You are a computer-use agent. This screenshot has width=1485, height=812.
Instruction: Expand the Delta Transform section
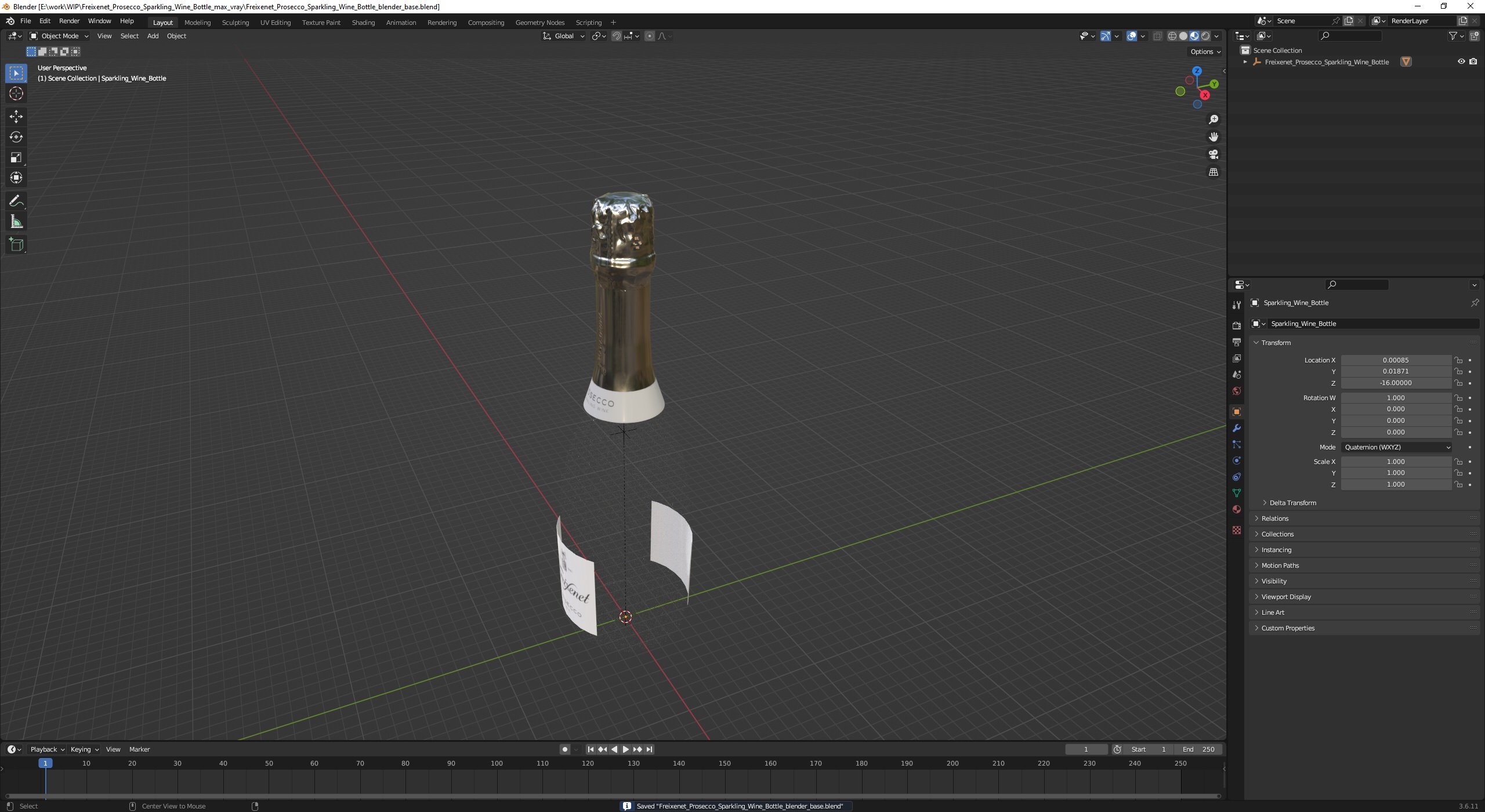point(1292,503)
